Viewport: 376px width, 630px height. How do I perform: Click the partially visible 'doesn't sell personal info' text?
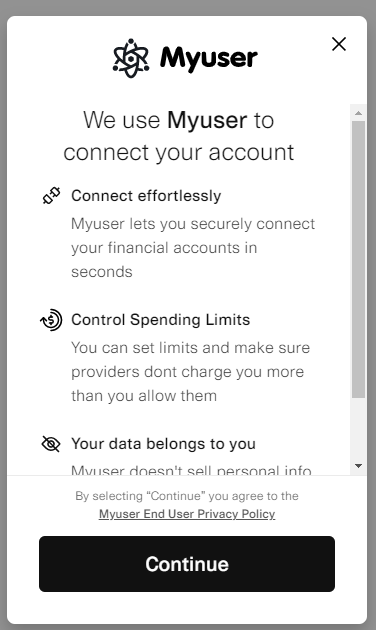point(191,469)
